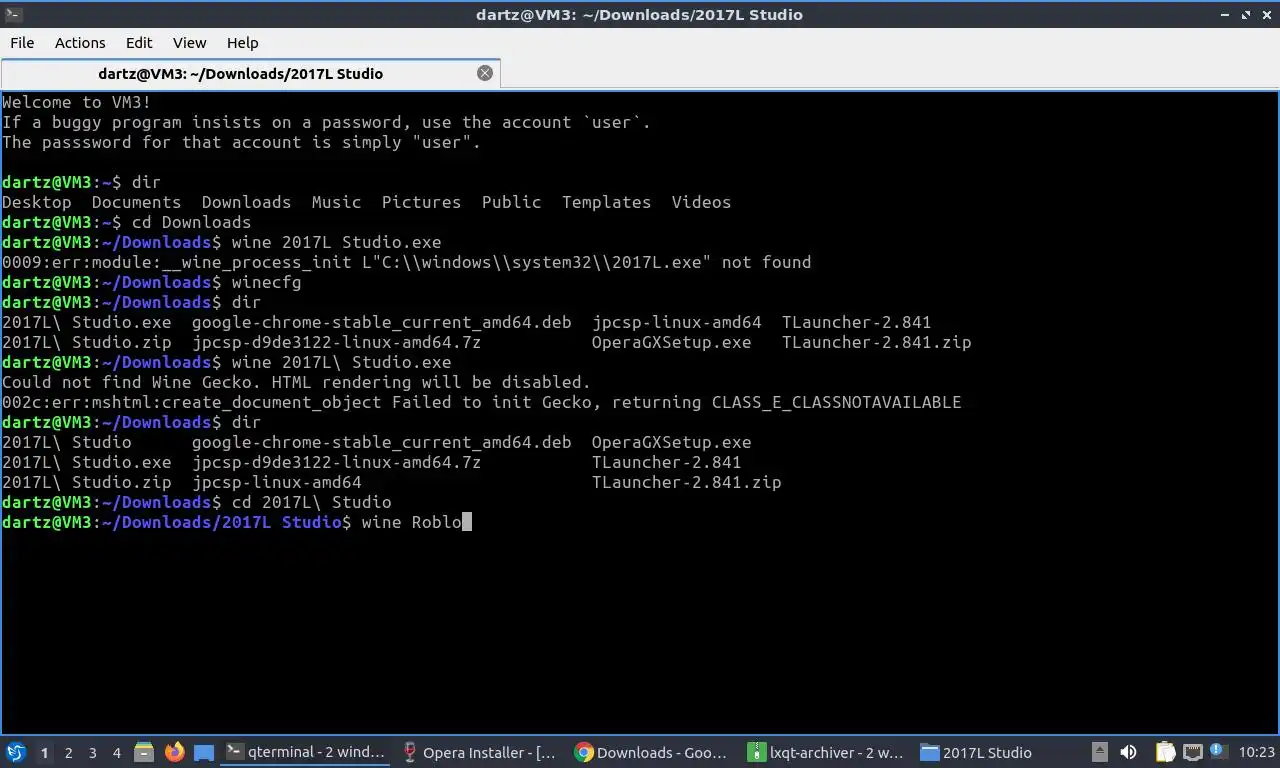This screenshot has width=1280, height=768.
Task: Switch to virtual desktop 3
Action: coord(92,752)
